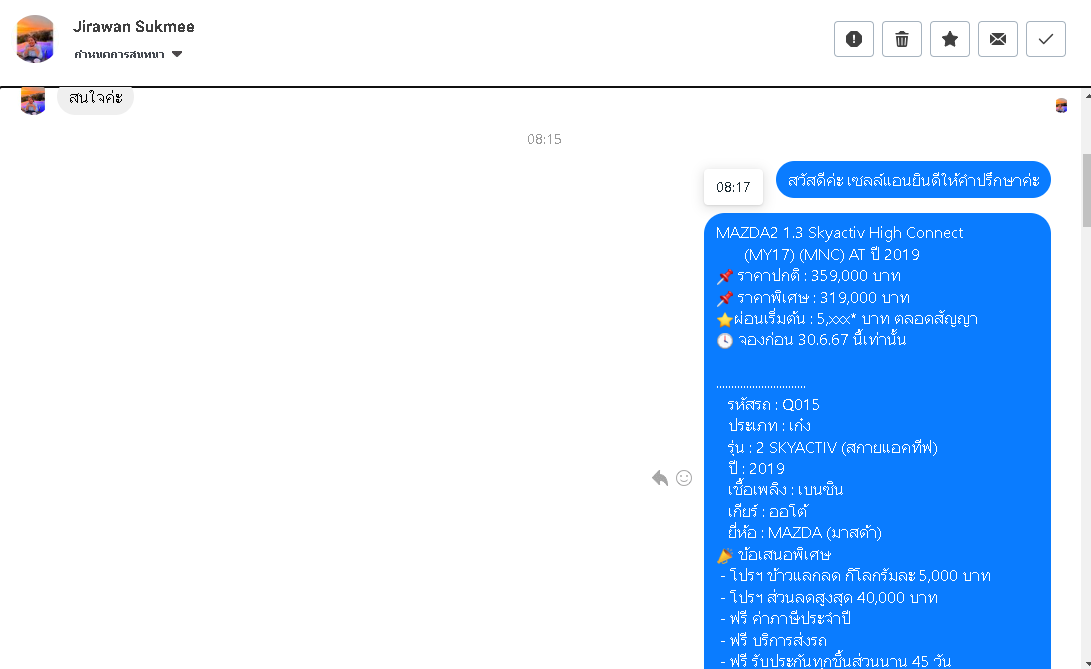This screenshot has width=1091, height=669.
Task: Mark conversation done with checkmark icon
Action: [x=1046, y=39]
